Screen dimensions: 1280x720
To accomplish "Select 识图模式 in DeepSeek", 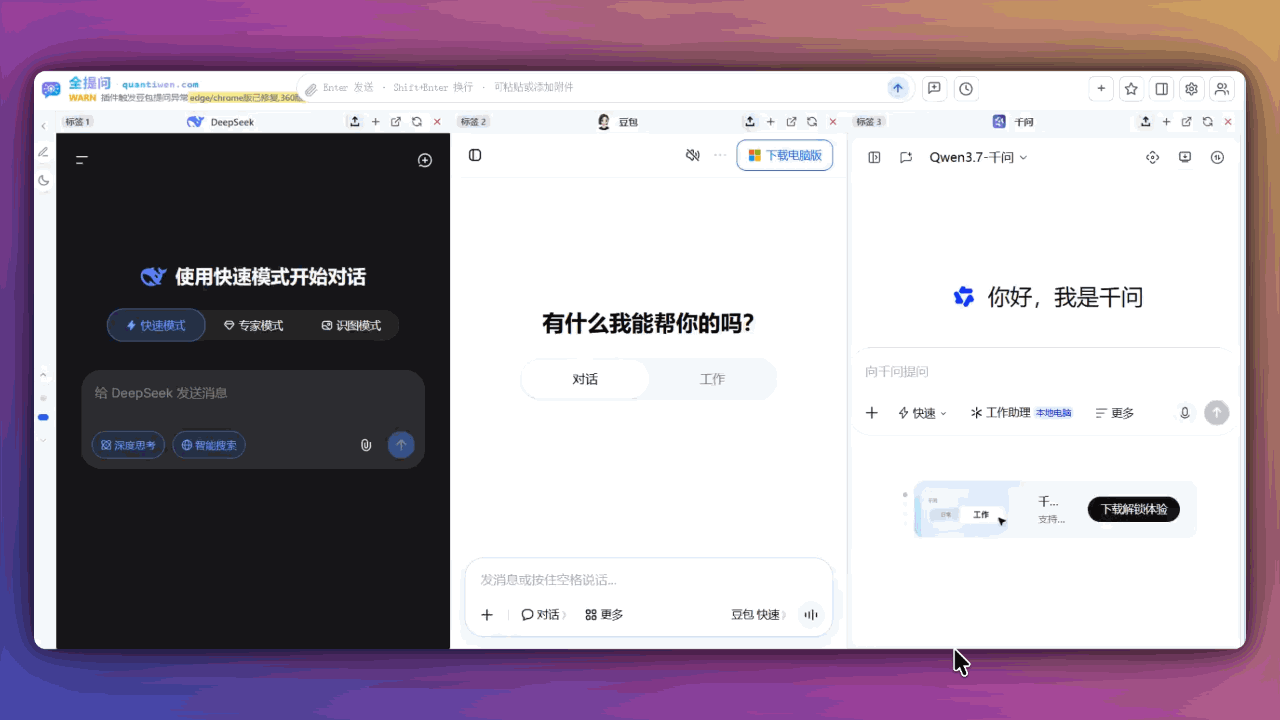I will pos(351,325).
